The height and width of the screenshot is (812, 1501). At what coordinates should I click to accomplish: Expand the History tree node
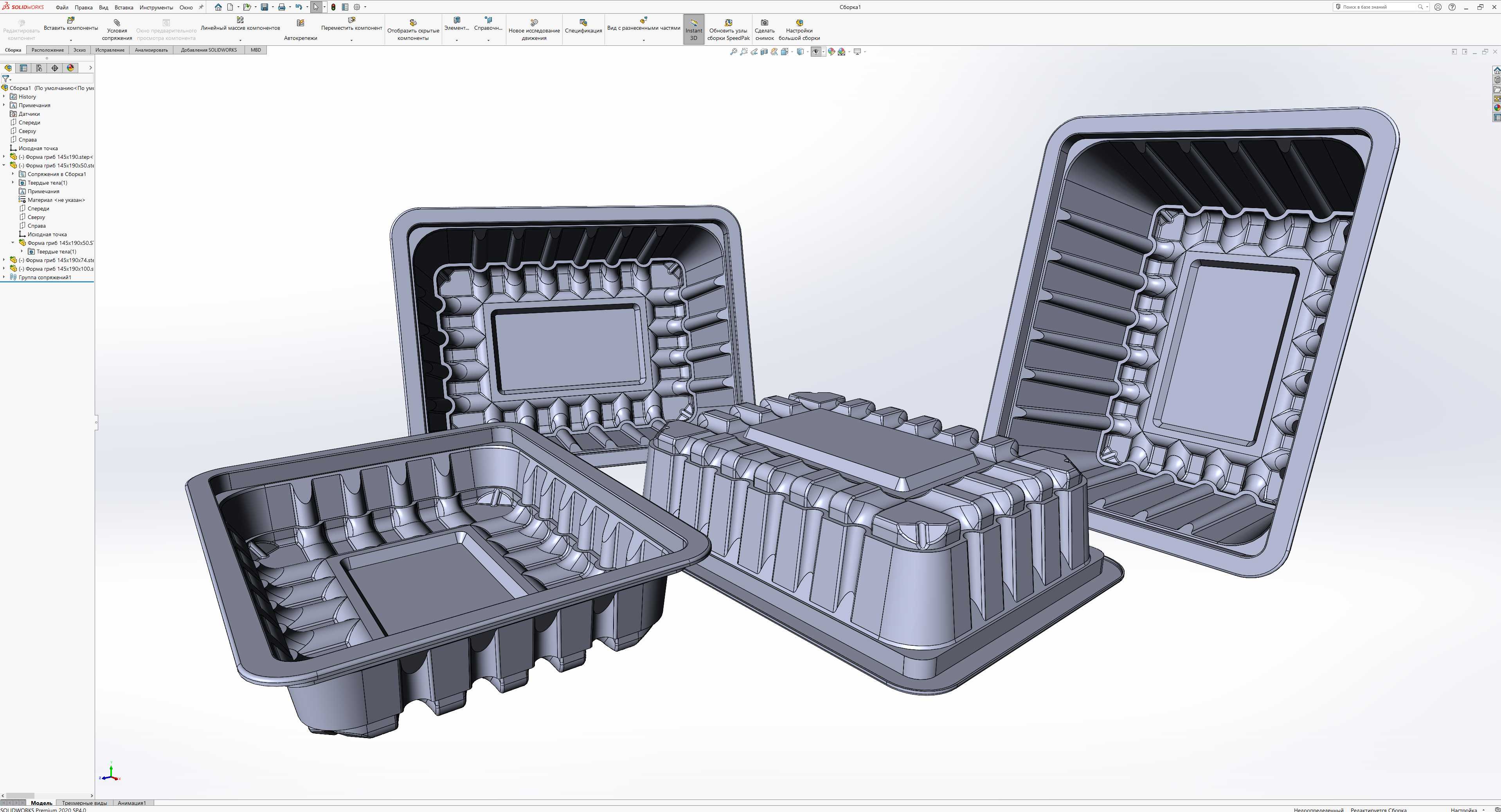5,97
